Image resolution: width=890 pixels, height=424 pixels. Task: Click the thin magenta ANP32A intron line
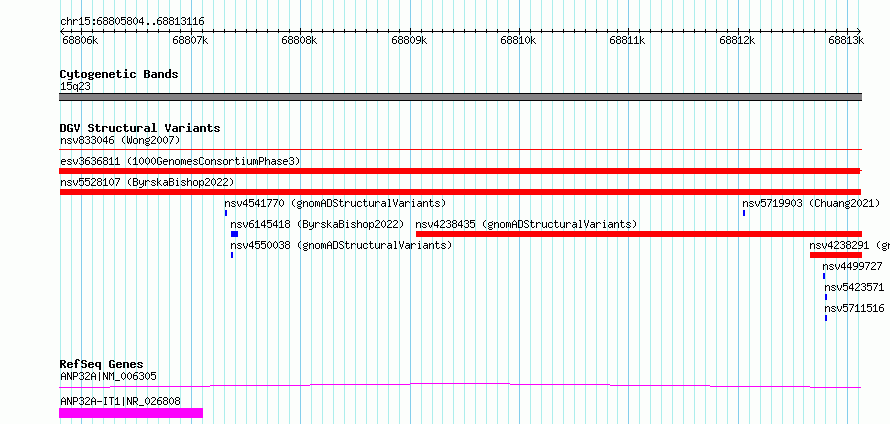(x=460, y=385)
